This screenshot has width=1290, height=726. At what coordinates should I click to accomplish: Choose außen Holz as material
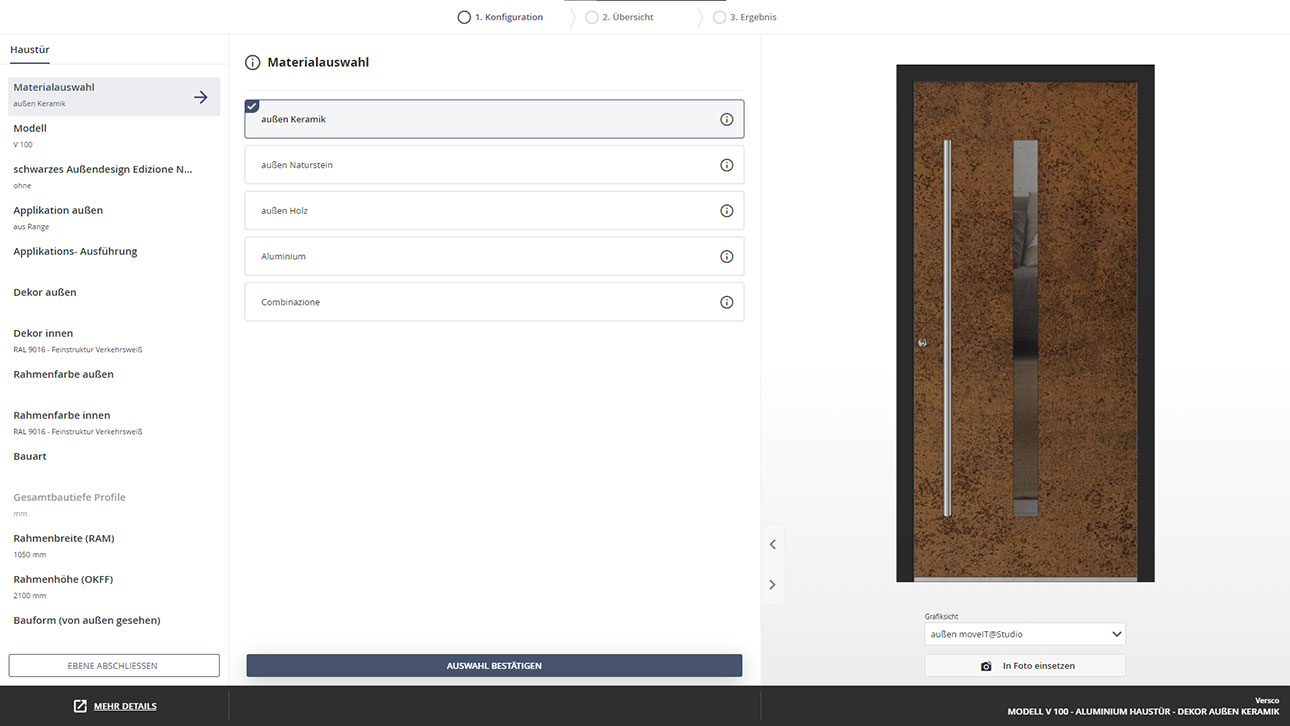480,211
